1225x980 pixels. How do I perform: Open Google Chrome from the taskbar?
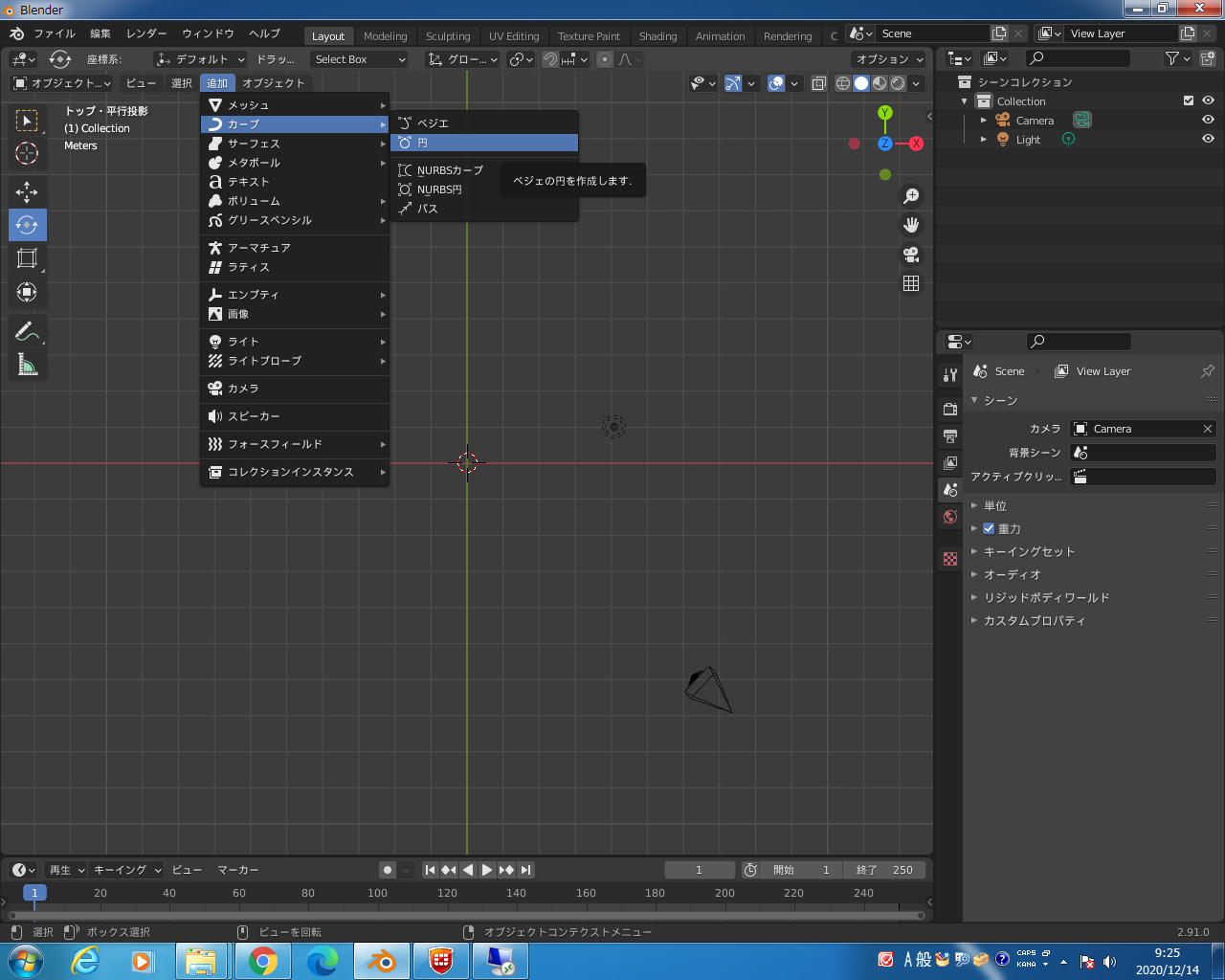(x=263, y=961)
